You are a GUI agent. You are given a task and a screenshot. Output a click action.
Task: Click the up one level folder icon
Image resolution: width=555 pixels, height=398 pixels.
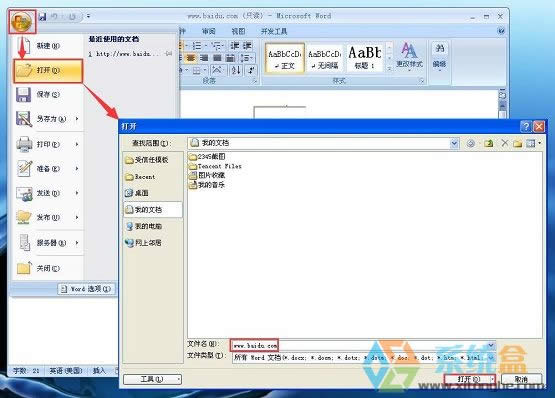(489, 143)
